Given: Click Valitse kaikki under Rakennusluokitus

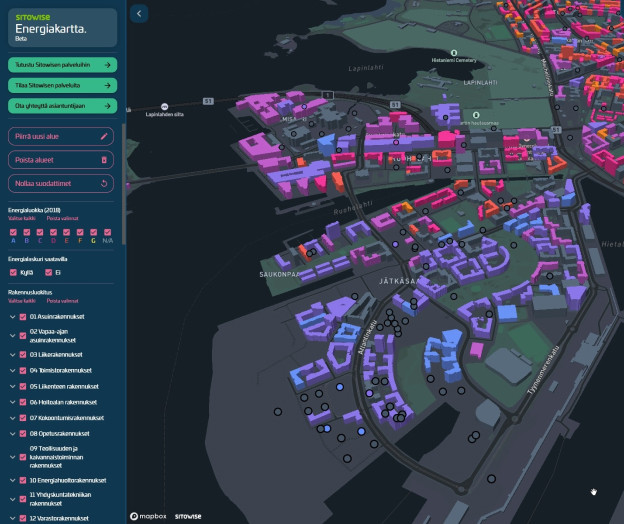Looking at the screenshot, I should 22,301.
